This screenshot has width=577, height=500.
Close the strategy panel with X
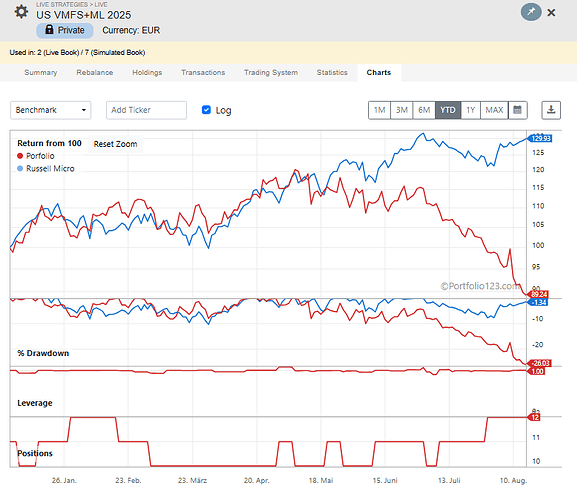click(551, 13)
